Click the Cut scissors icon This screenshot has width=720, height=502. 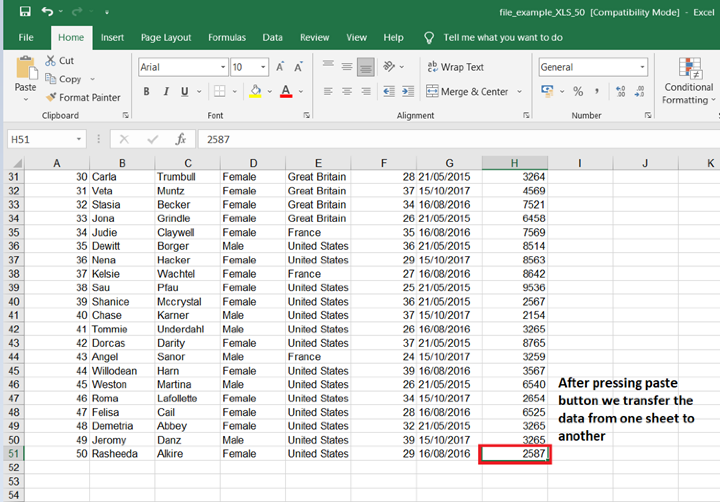point(52,61)
